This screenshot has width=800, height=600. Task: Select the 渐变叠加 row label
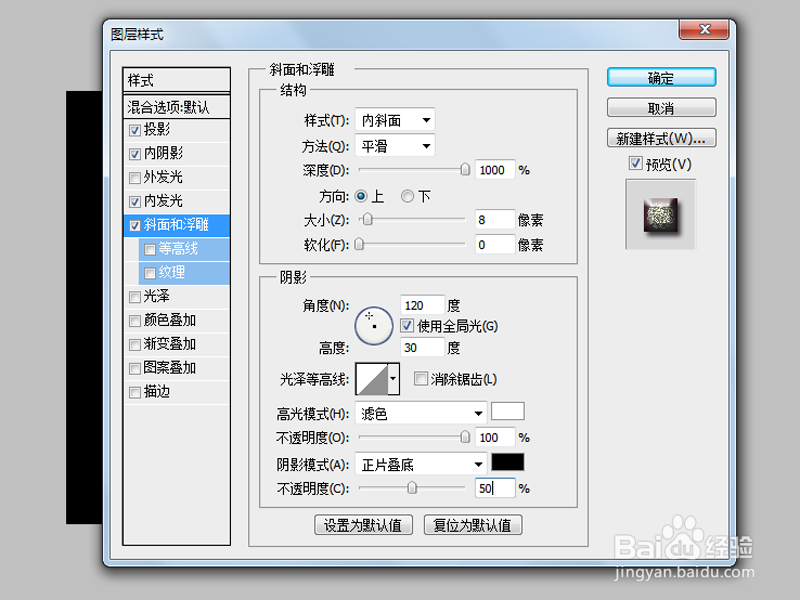(170, 344)
